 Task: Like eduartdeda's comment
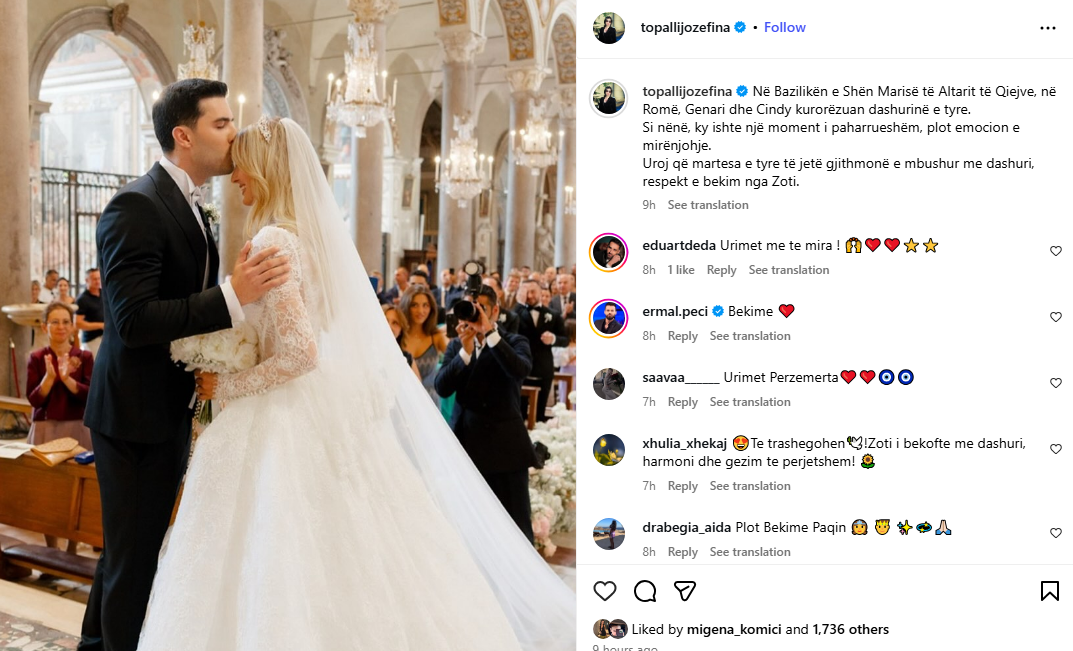click(1056, 251)
